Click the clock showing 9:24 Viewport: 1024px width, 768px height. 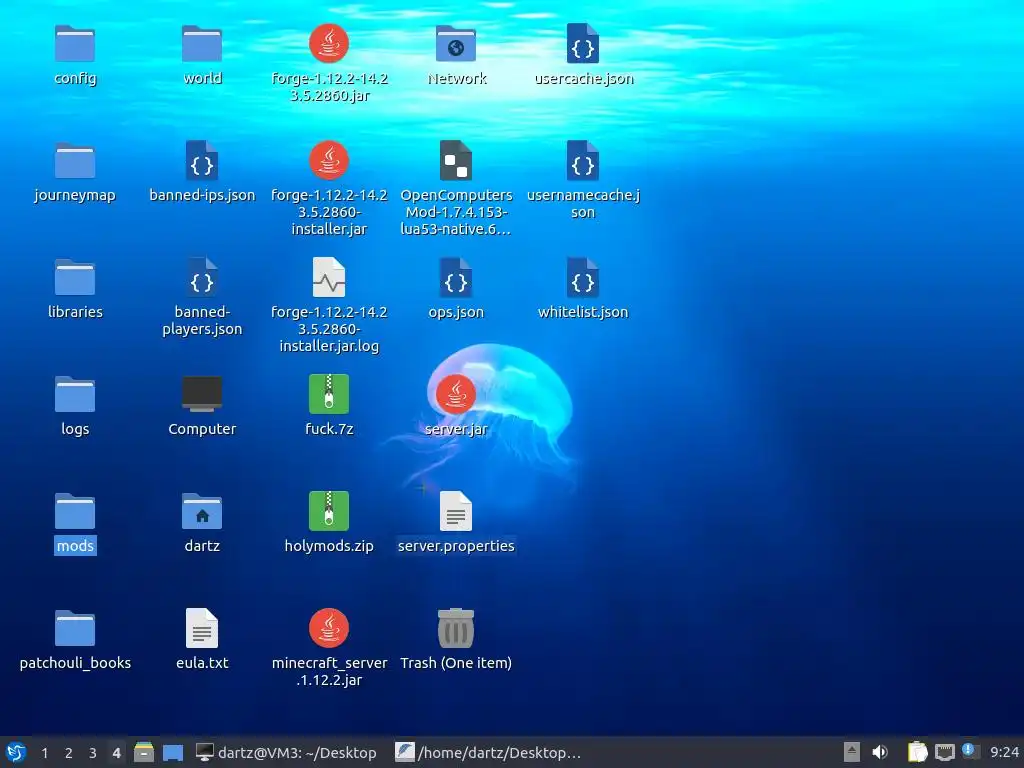1004,753
